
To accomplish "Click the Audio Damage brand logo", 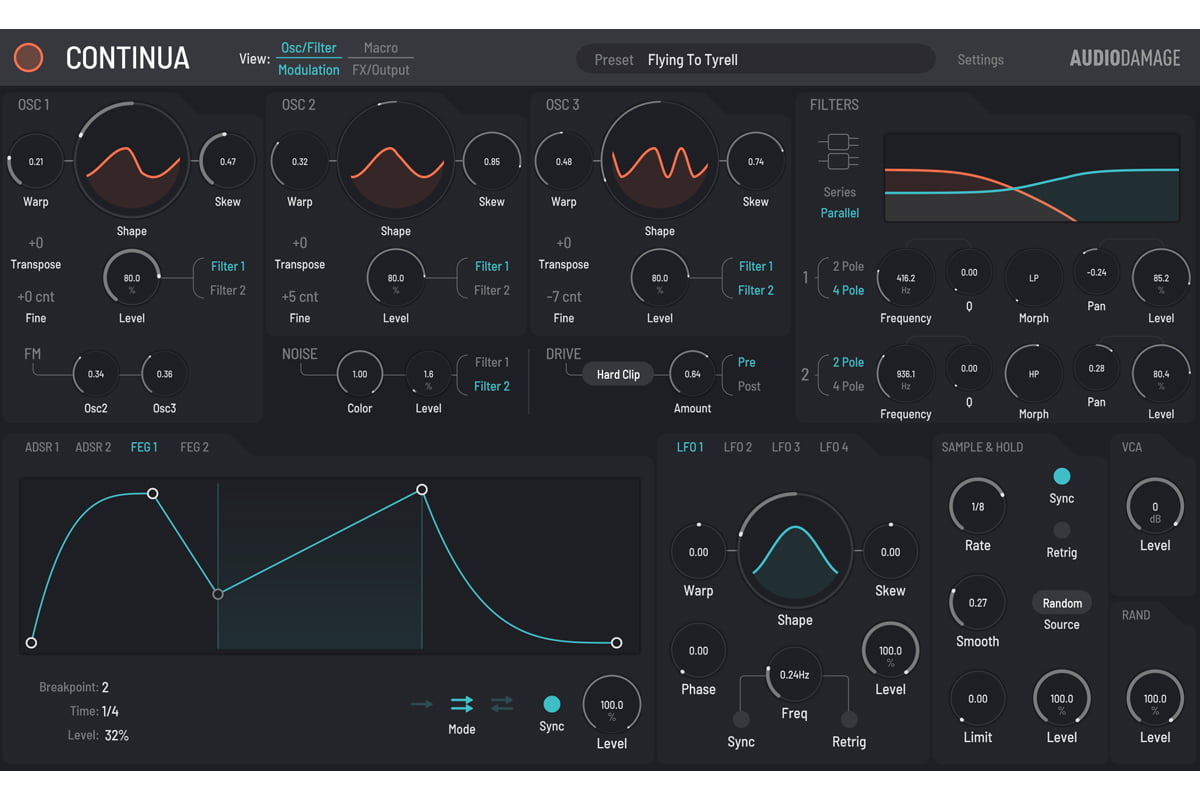I will [1125, 59].
